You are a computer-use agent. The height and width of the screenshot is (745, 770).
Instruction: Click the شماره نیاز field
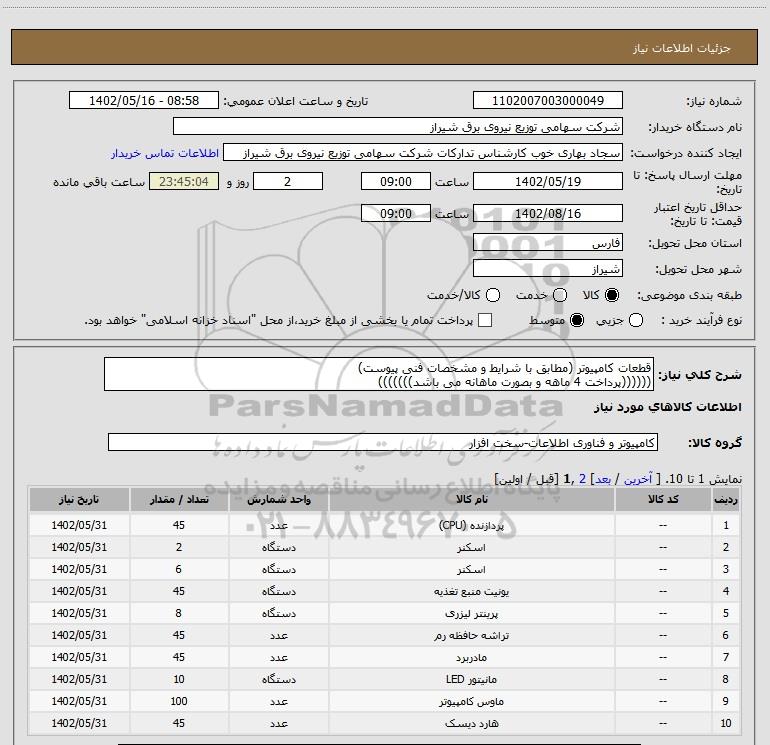point(548,100)
